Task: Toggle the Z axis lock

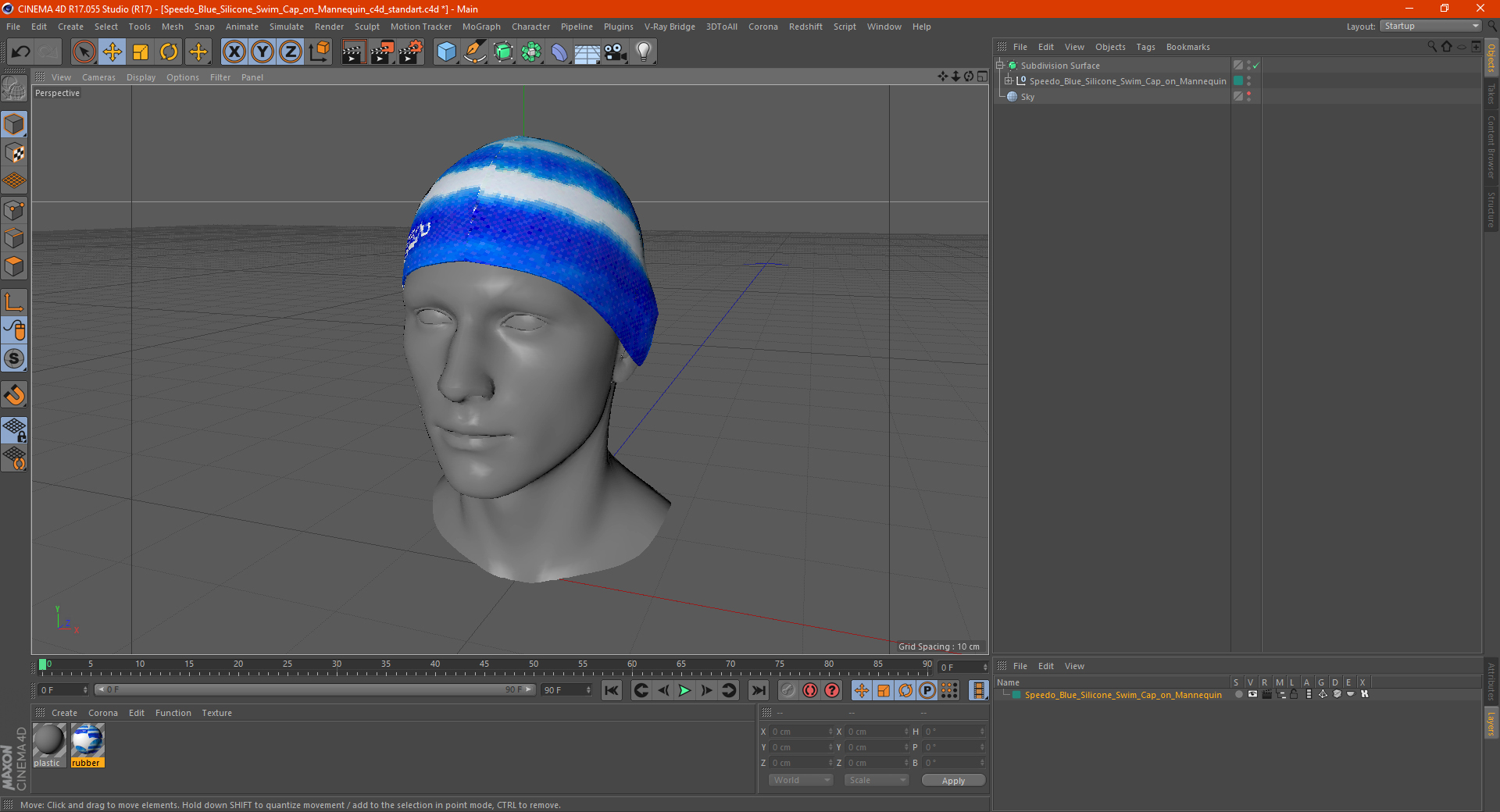Action: (291, 52)
